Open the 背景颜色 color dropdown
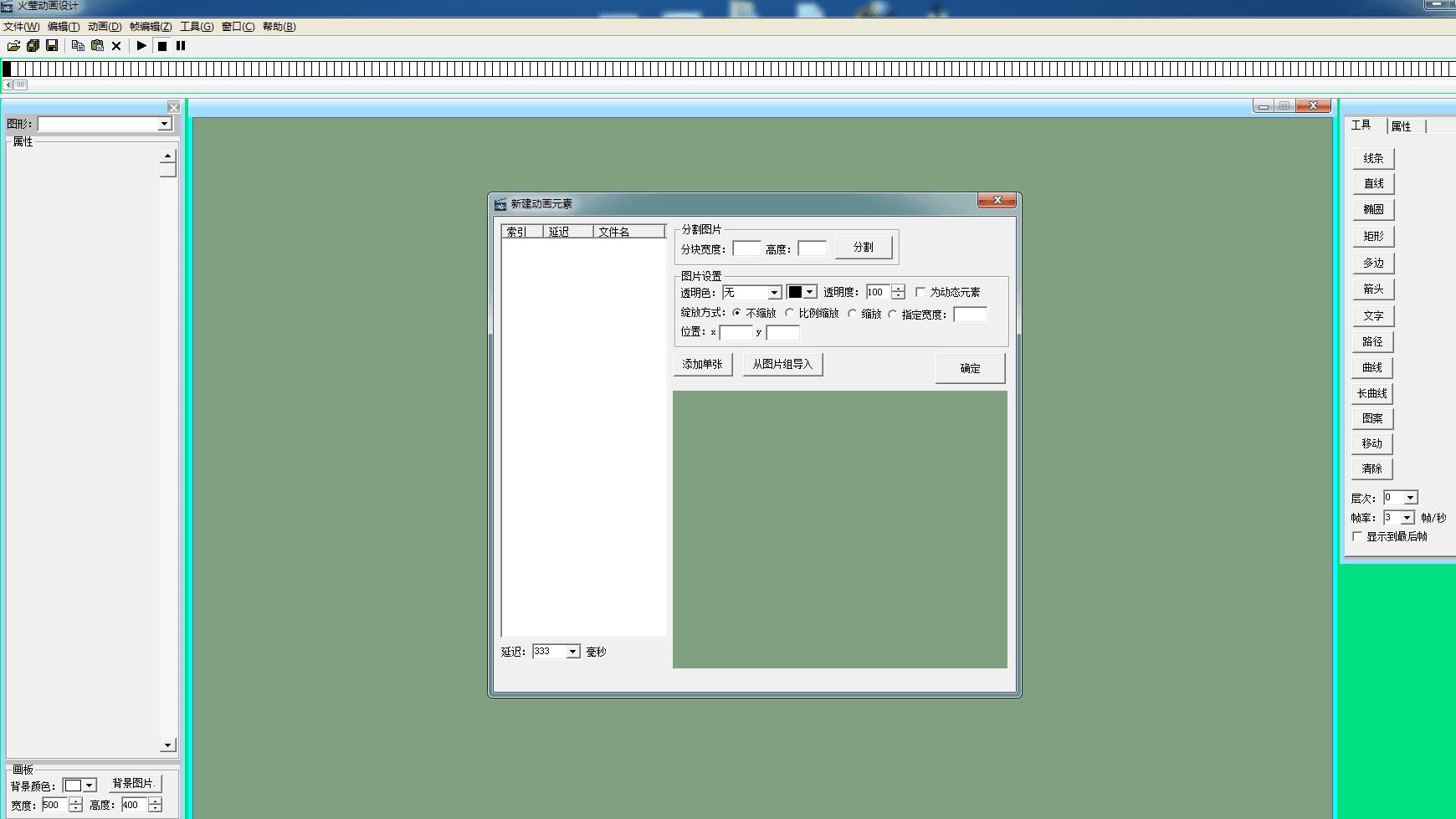The width and height of the screenshot is (1456, 819). (80, 786)
